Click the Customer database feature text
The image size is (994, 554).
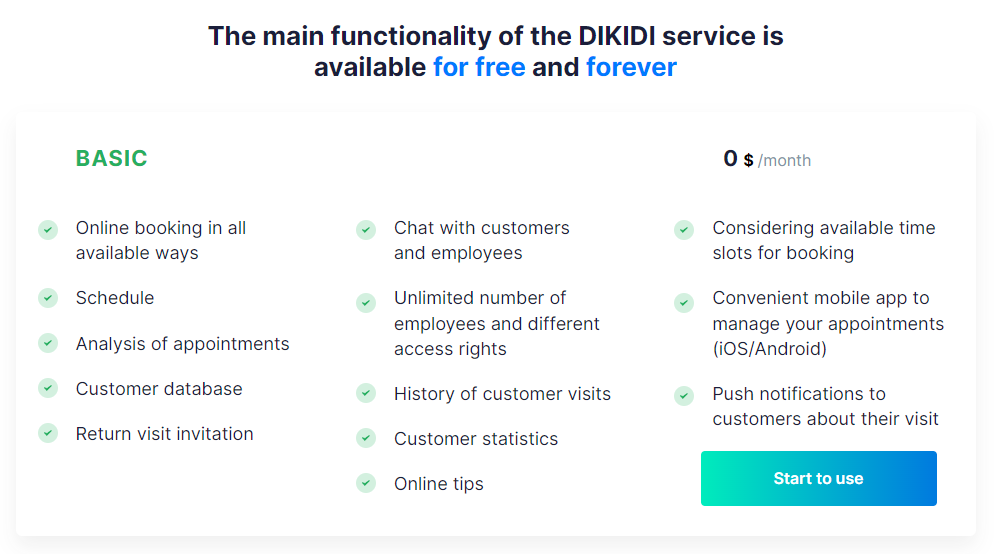[x=159, y=389]
